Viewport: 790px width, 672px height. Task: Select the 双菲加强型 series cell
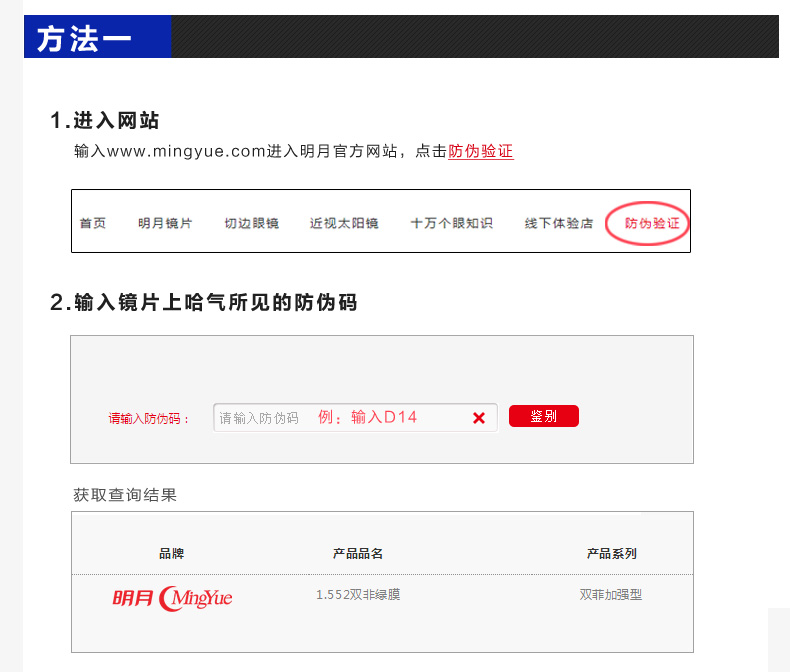pyautogui.click(x=611, y=594)
